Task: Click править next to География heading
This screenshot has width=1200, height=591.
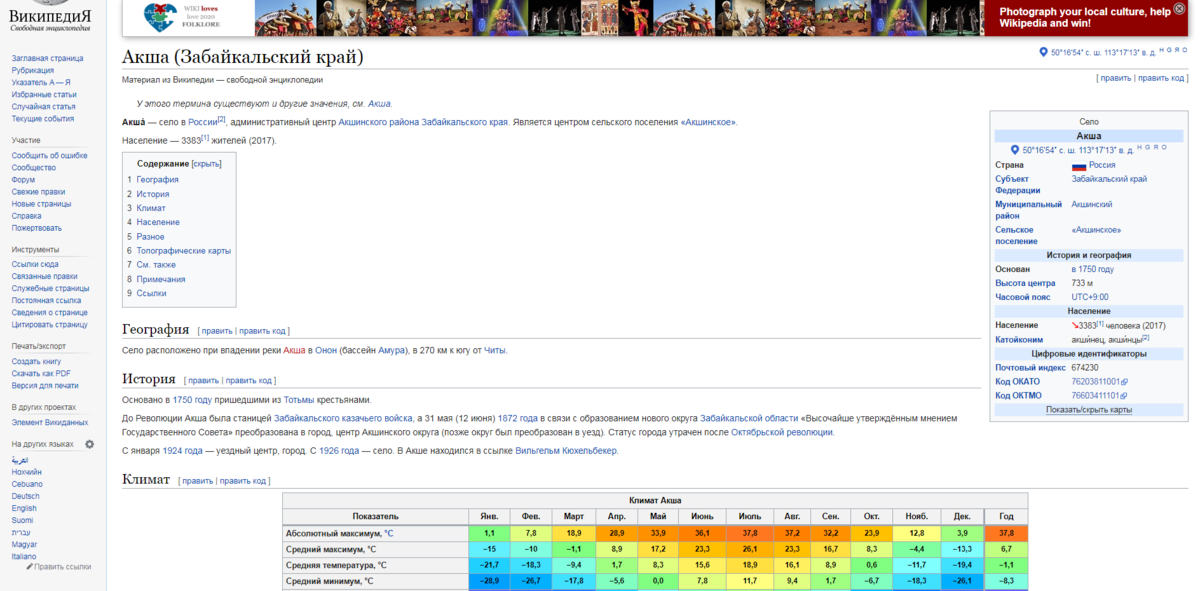Action: pos(215,331)
